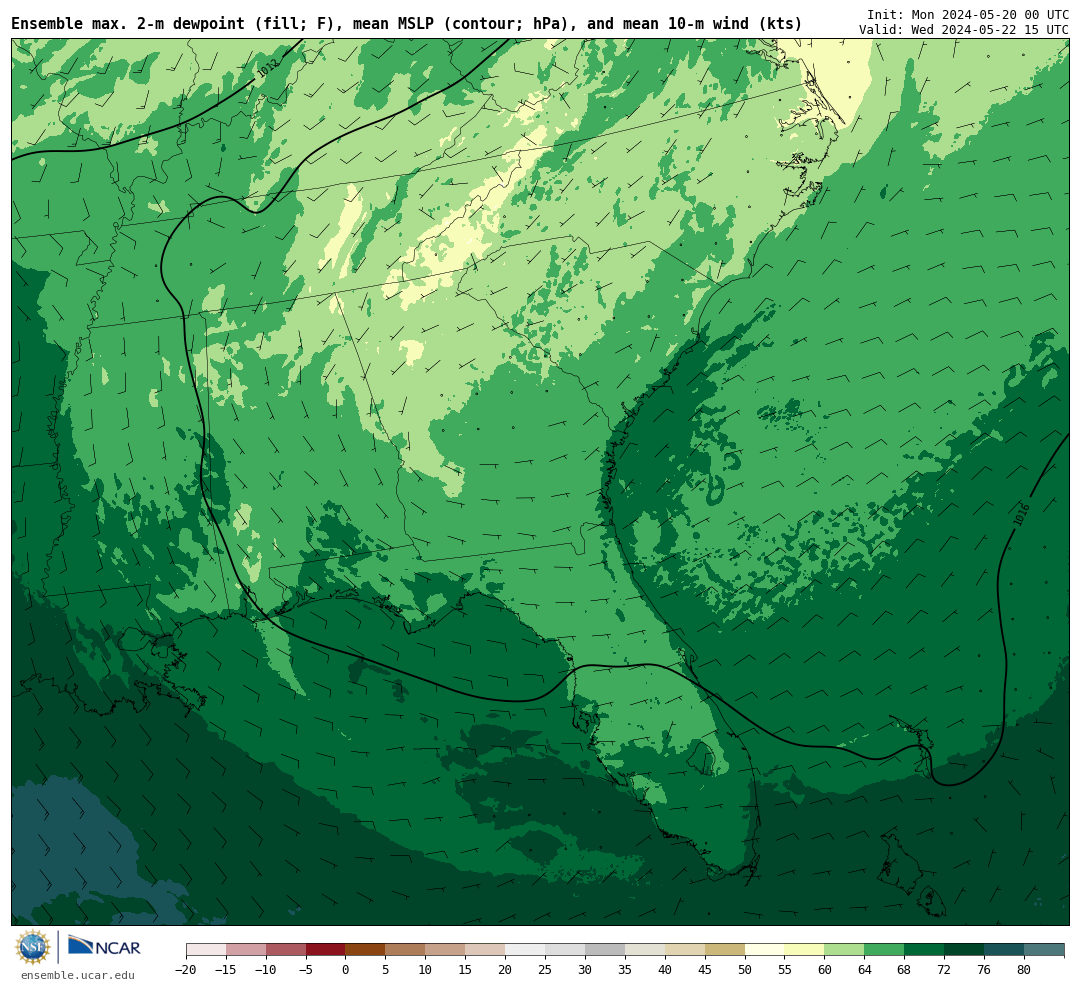
Task: Pick the 64 to 68 medium green colorbar swatch
Action: point(884,950)
